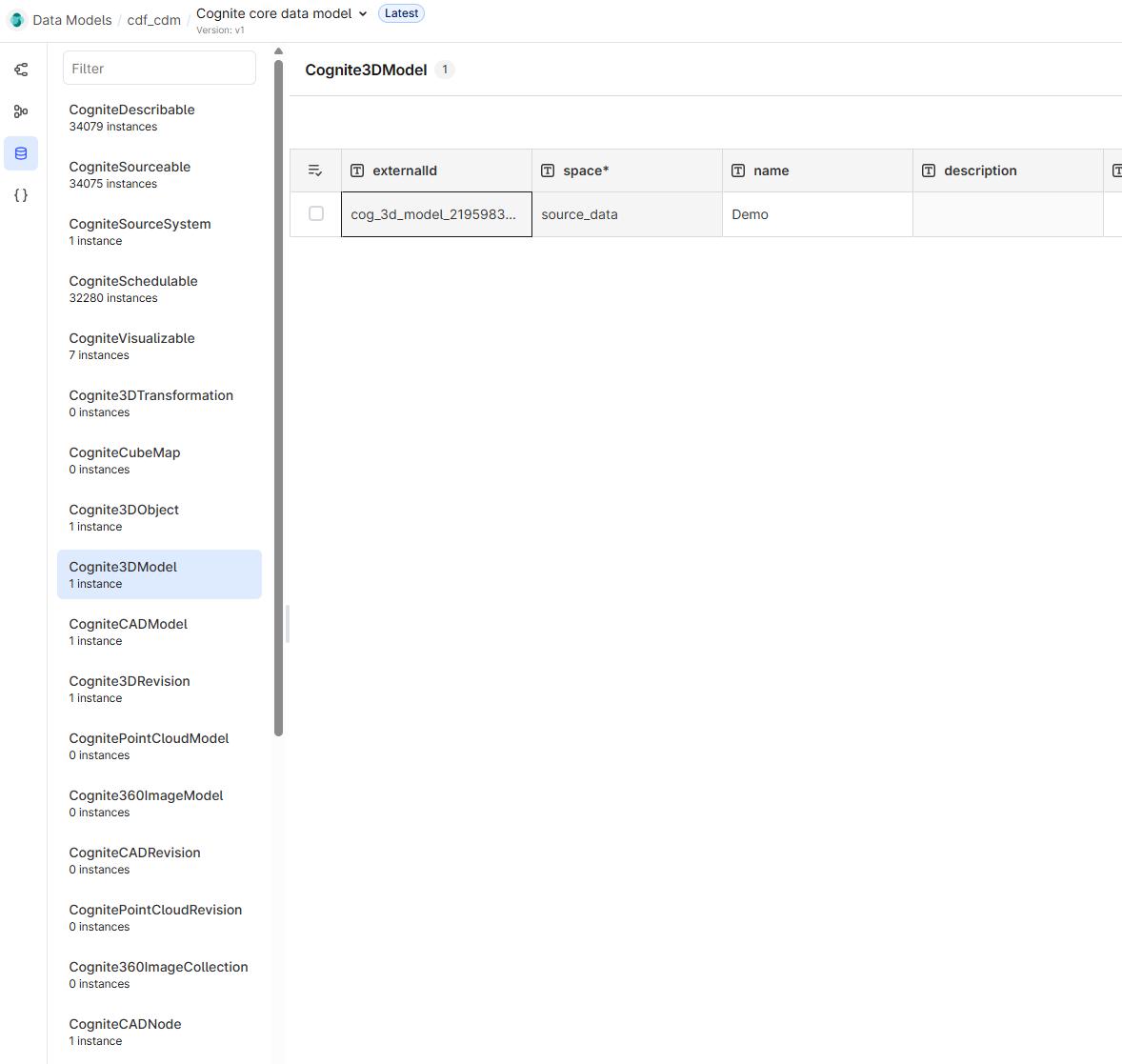Click the Latest version badge

click(x=401, y=13)
